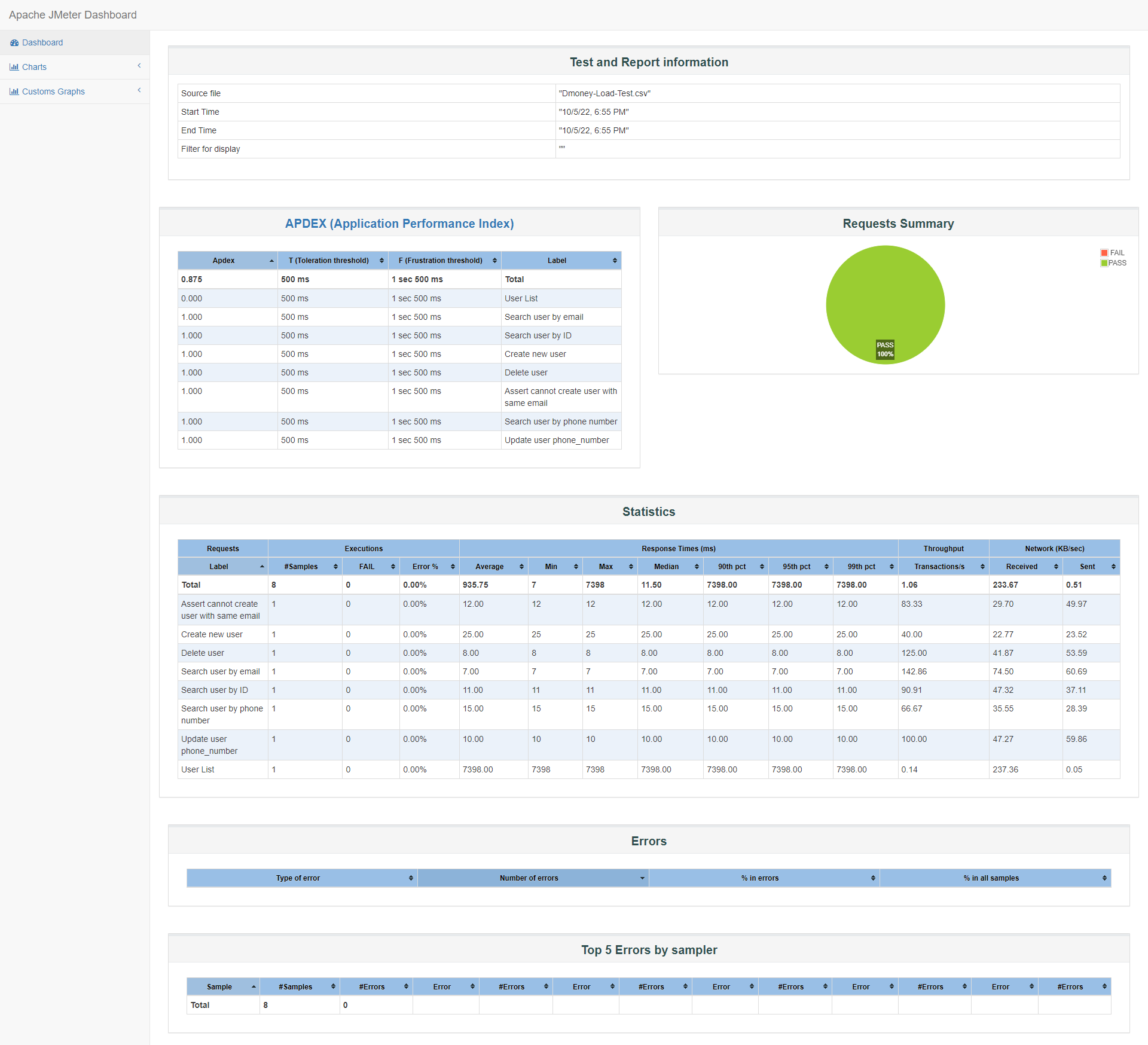The image size is (1148, 1045).
Task: Click sort arrows on Transactions/s column
Action: coord(982,567)
